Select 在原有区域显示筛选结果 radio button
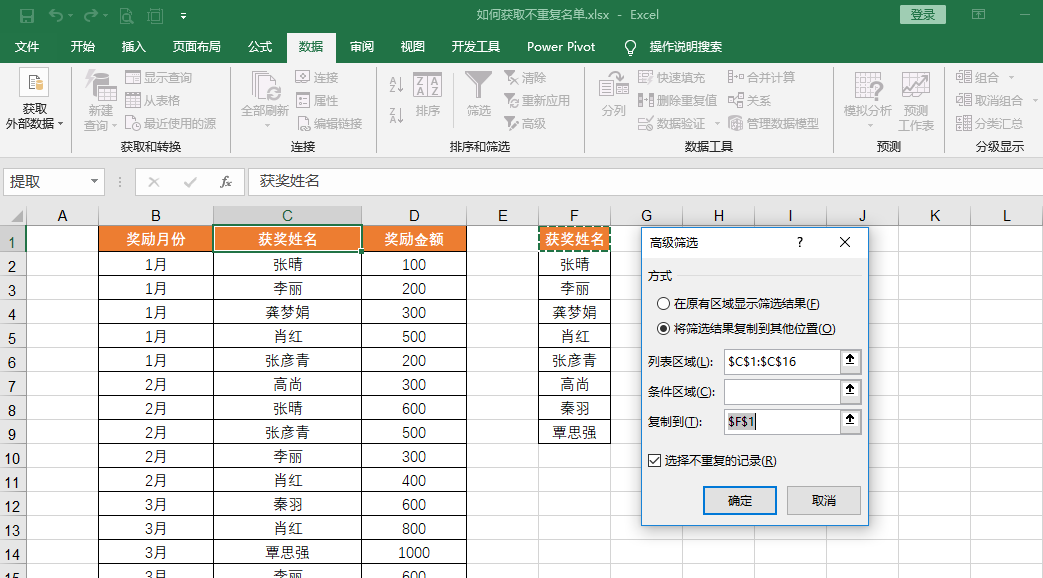This screenshot has height=578, width=1043. click(663, 304)
